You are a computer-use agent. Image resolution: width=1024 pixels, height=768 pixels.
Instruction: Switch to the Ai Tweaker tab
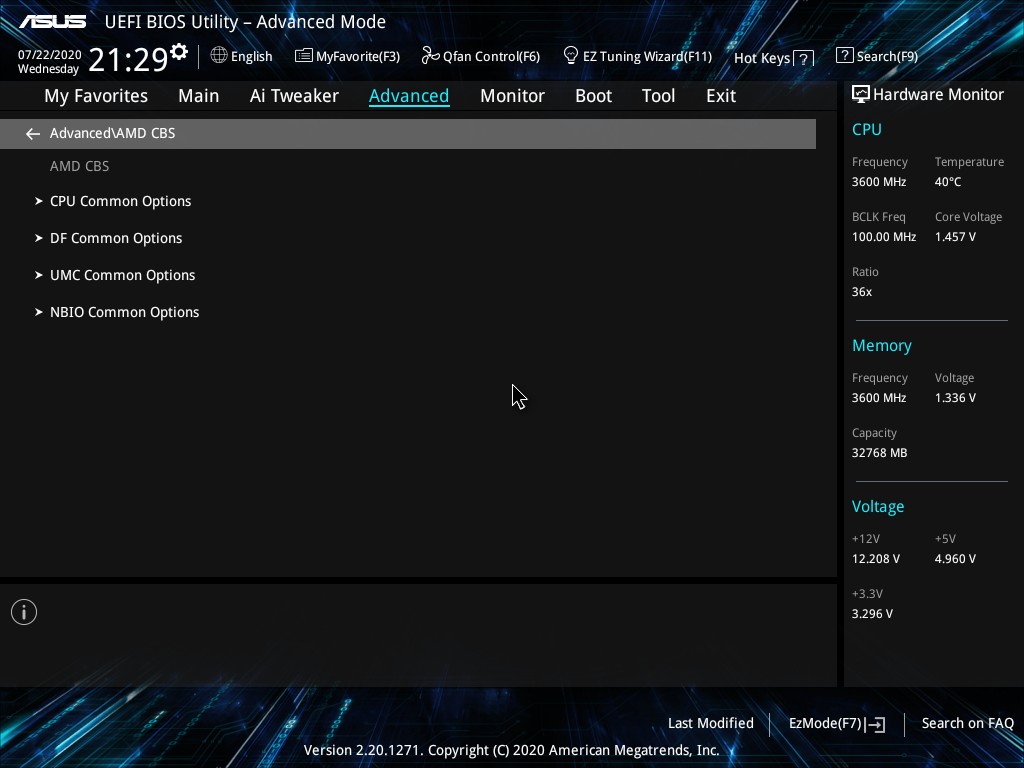pyautogui.click(x=294, y=96)
